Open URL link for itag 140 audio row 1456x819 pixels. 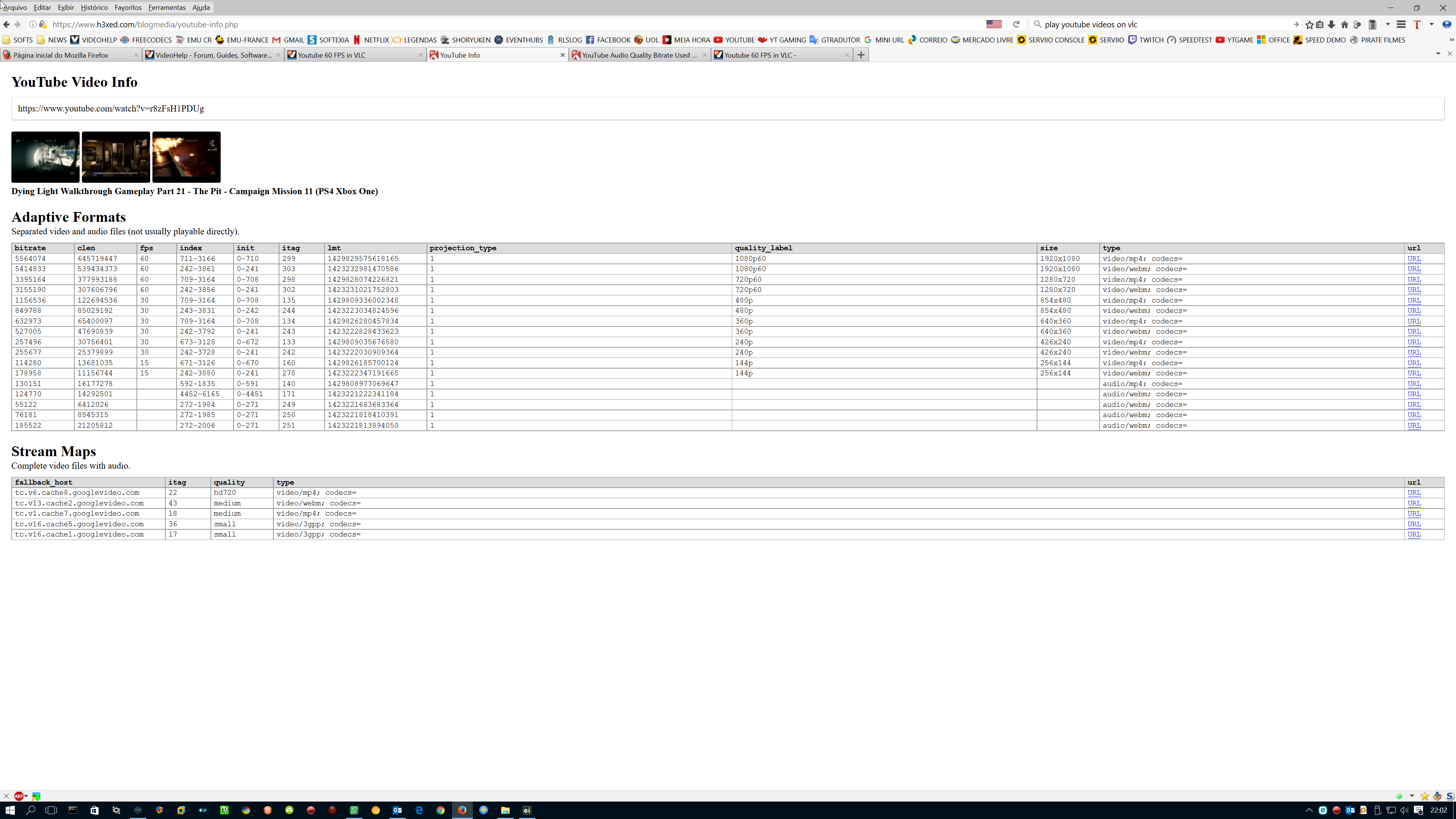(1414, 384)
